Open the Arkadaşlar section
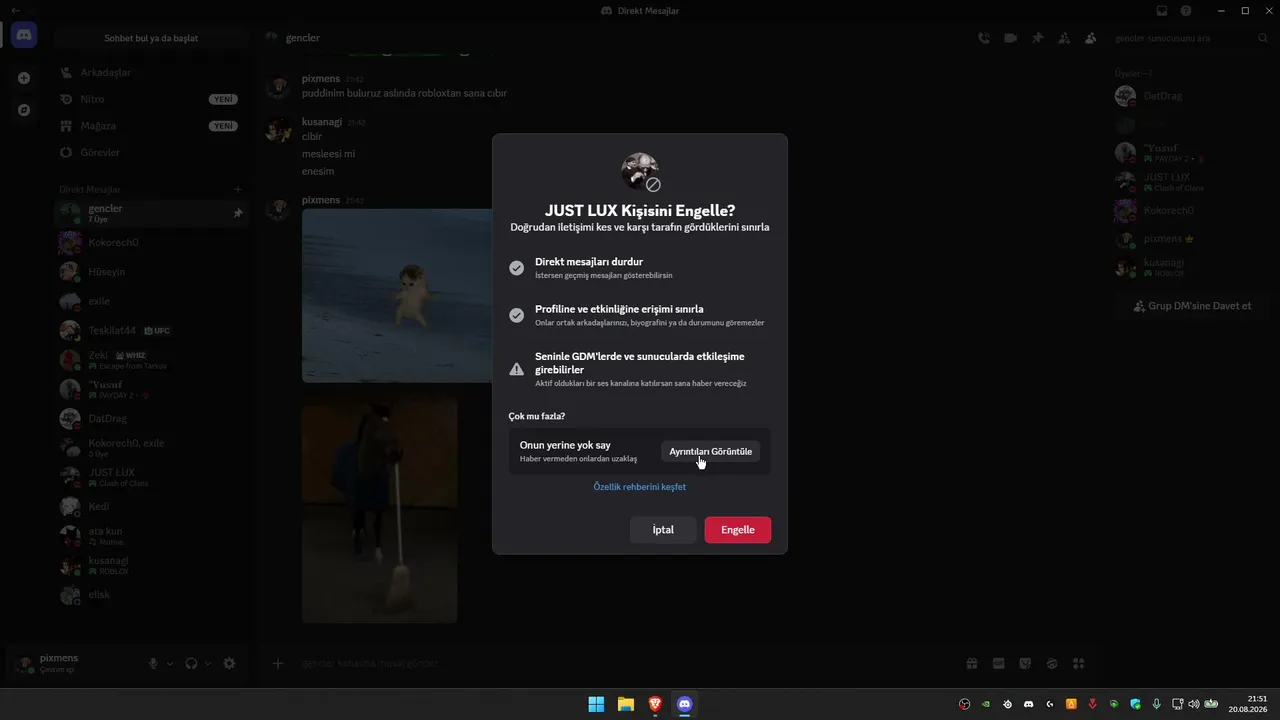 151,73
